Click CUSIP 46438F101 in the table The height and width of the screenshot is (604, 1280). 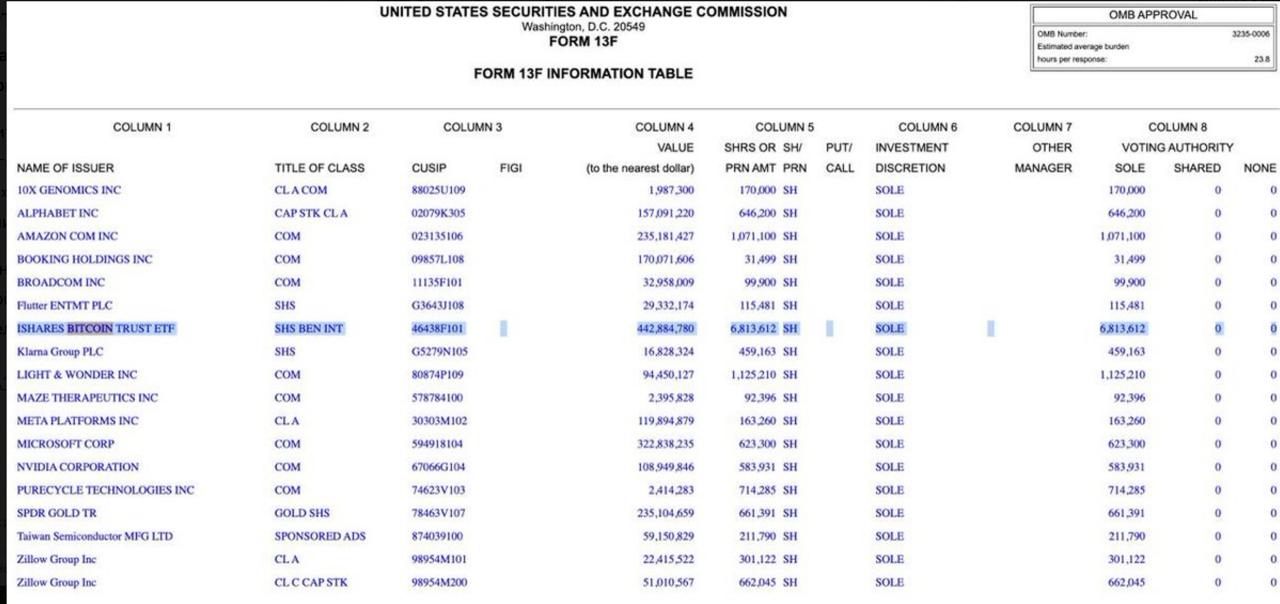pos(439,329)
